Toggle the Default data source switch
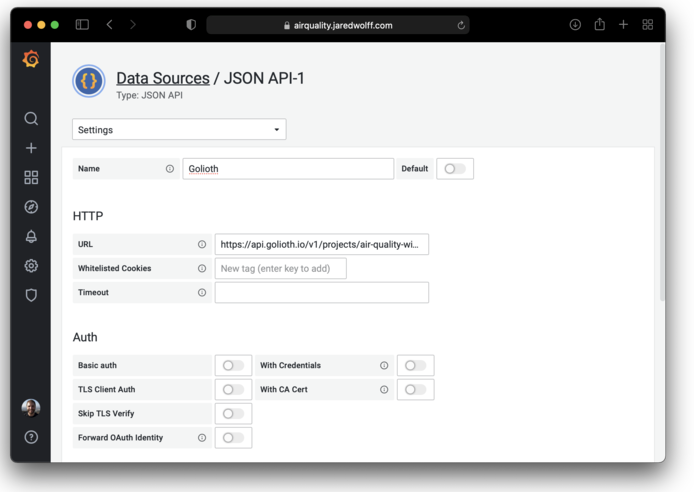Screen dimensions: 694x492 [x=454, y=169]
